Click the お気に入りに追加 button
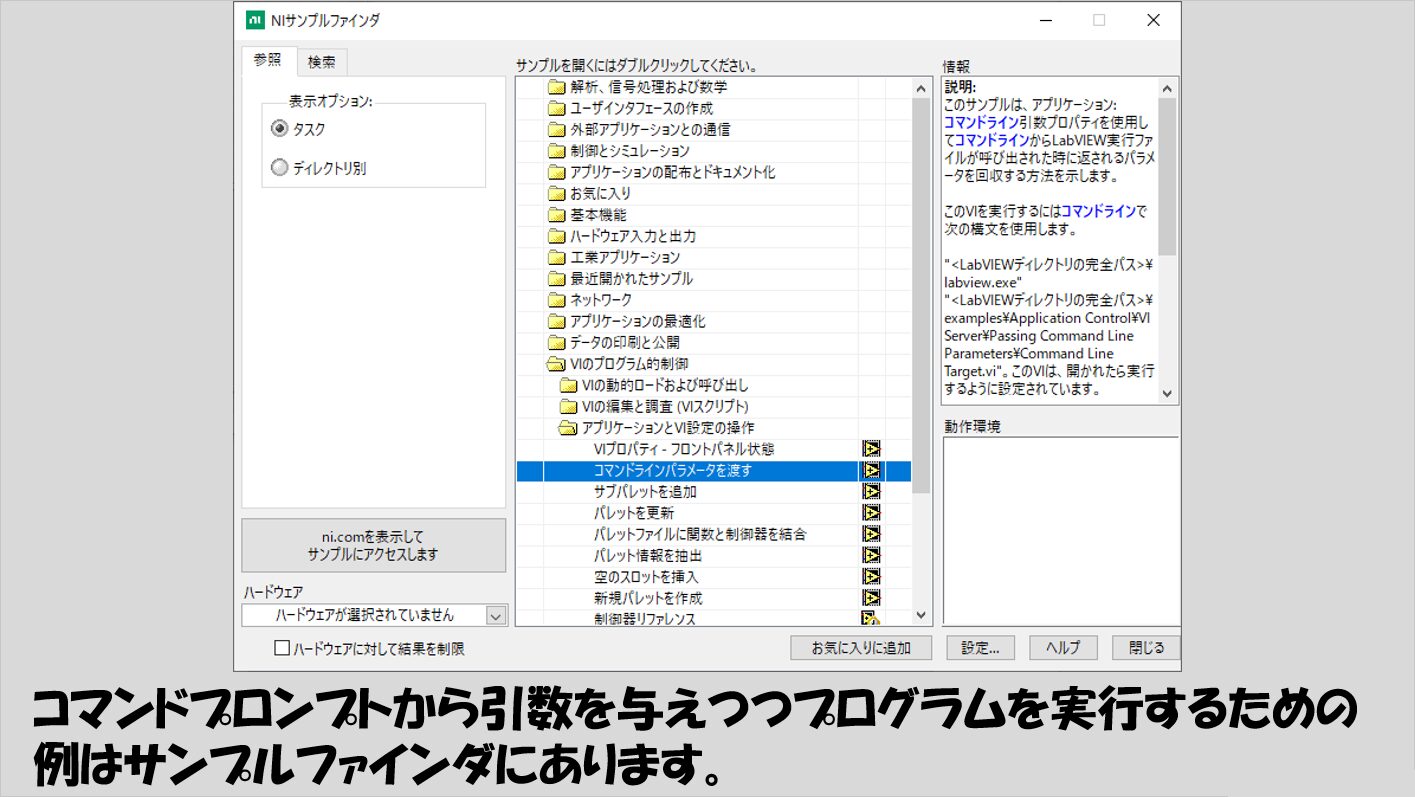 [x=861, y=648]
